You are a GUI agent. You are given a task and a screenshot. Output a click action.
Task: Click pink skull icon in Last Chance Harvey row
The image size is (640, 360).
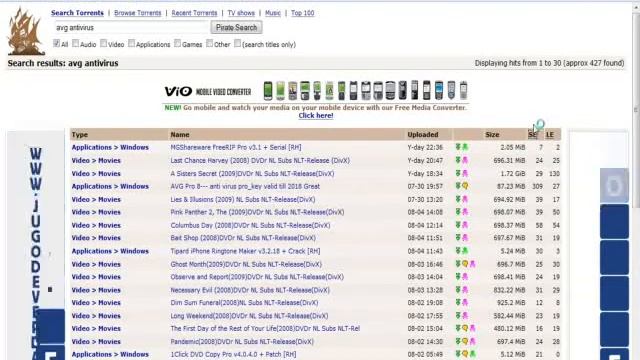pos(465,160)
